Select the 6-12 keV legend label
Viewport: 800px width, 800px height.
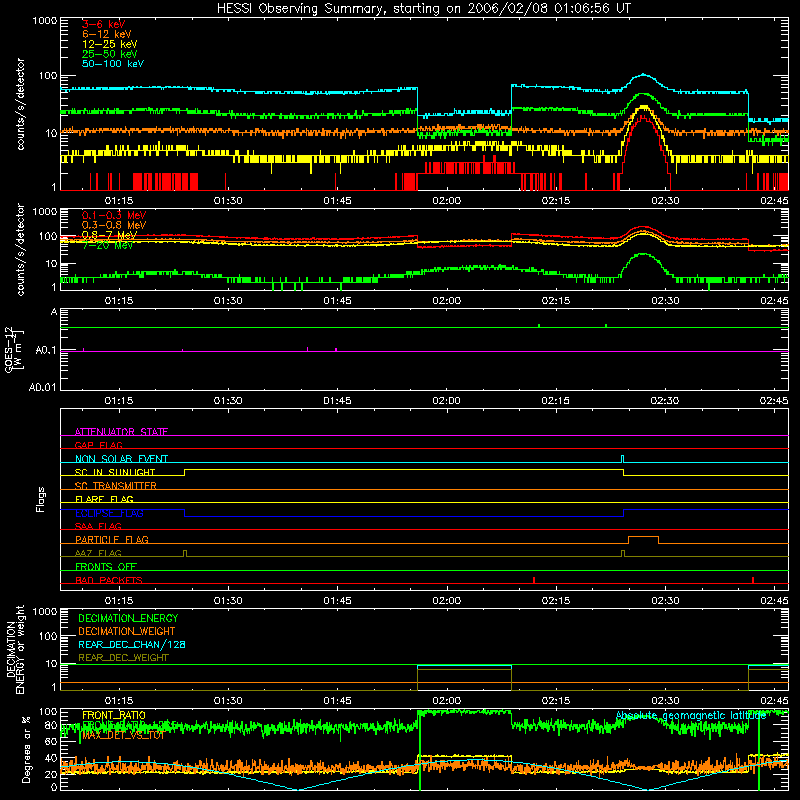click(107, 34)
